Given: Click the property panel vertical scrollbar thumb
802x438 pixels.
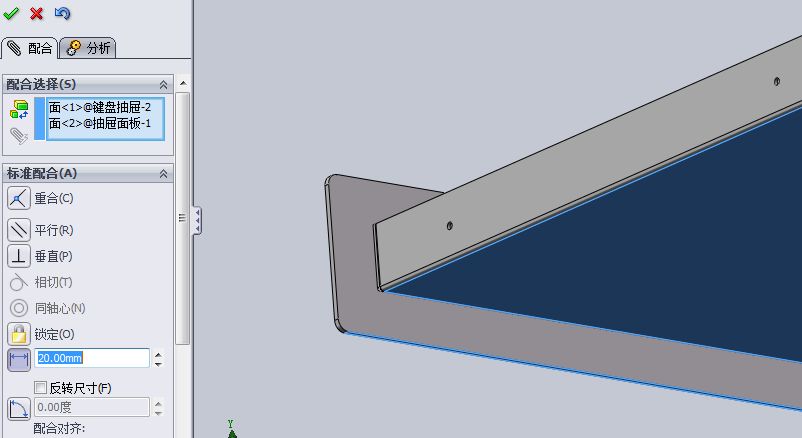Looking at the screenshot, I should [183, 218].
